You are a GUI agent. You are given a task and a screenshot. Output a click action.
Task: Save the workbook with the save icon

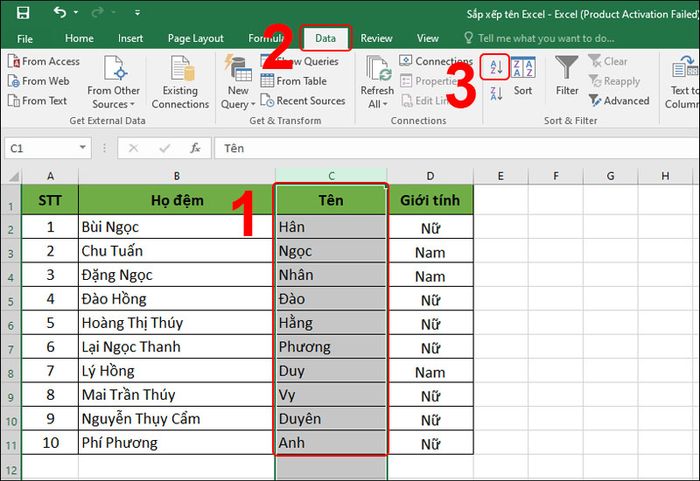click(23, 13)
